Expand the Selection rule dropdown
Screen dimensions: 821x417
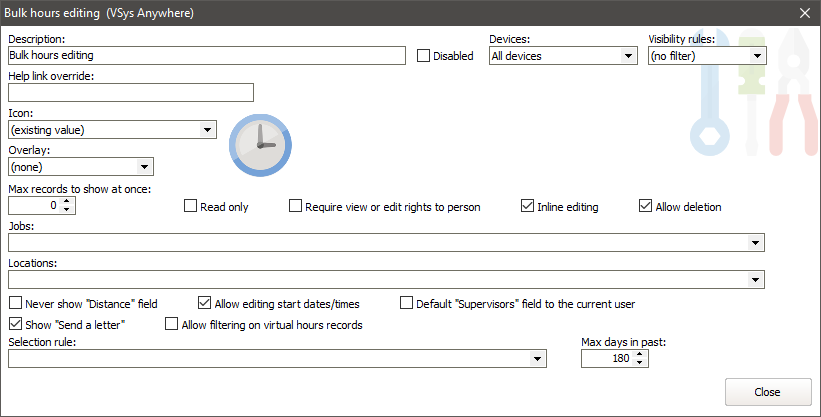pyautogui.click(x=538, y=359)
